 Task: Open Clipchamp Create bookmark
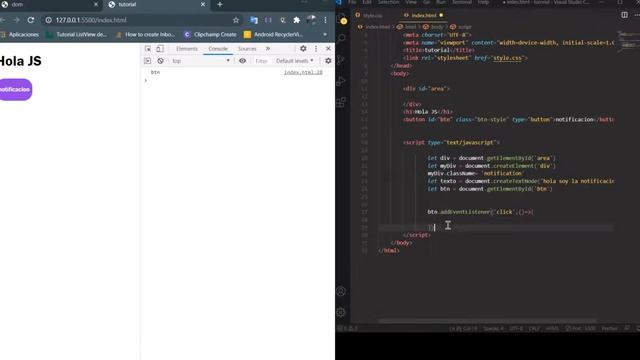pyautogui.click(x=210, y=35)
